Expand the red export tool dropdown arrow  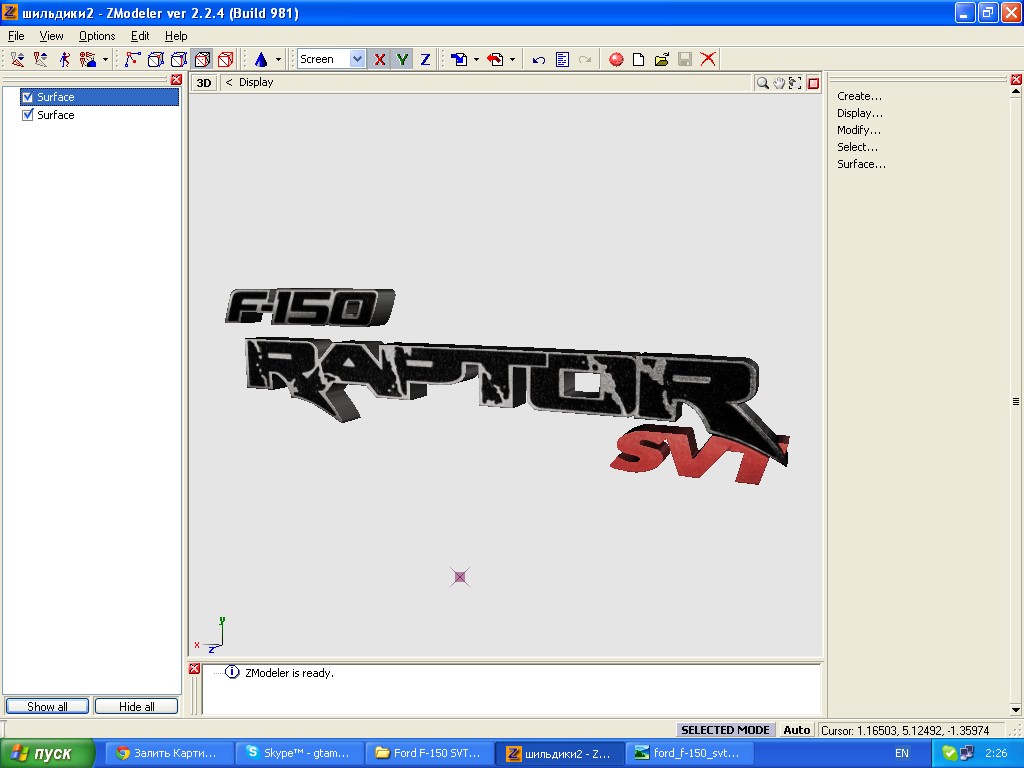pos(512,59)
